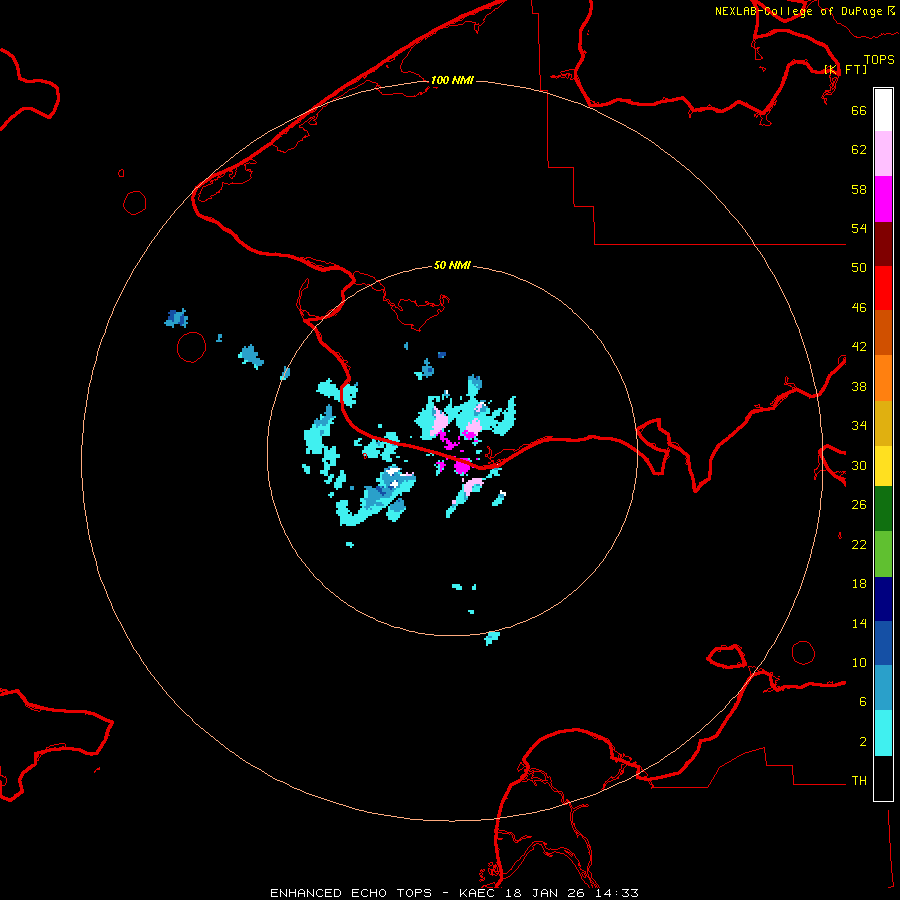Click the legend value 58
900x900 pixels.
859,189
